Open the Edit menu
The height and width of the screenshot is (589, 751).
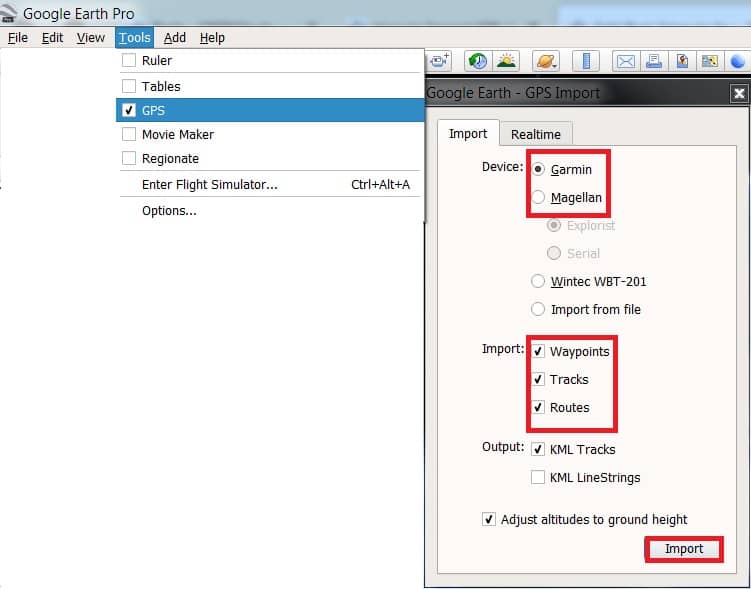pyautogui.click(x=52, y=37)
